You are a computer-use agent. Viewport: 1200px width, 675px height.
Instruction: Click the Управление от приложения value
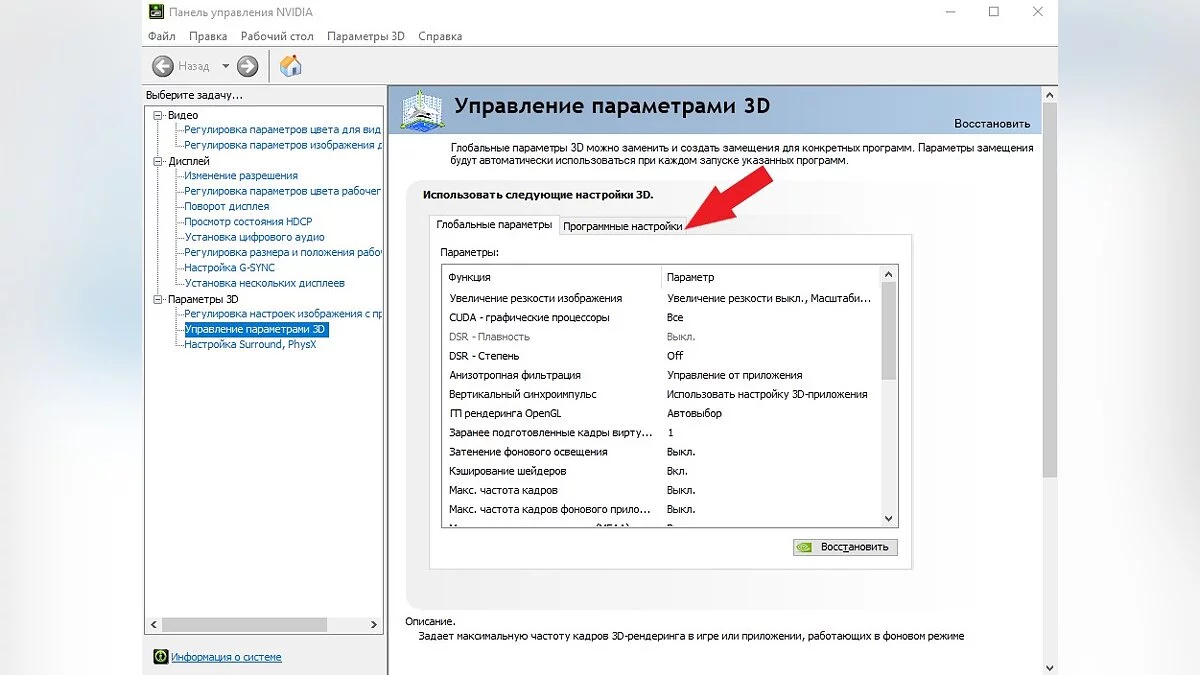tap(735, 375)
